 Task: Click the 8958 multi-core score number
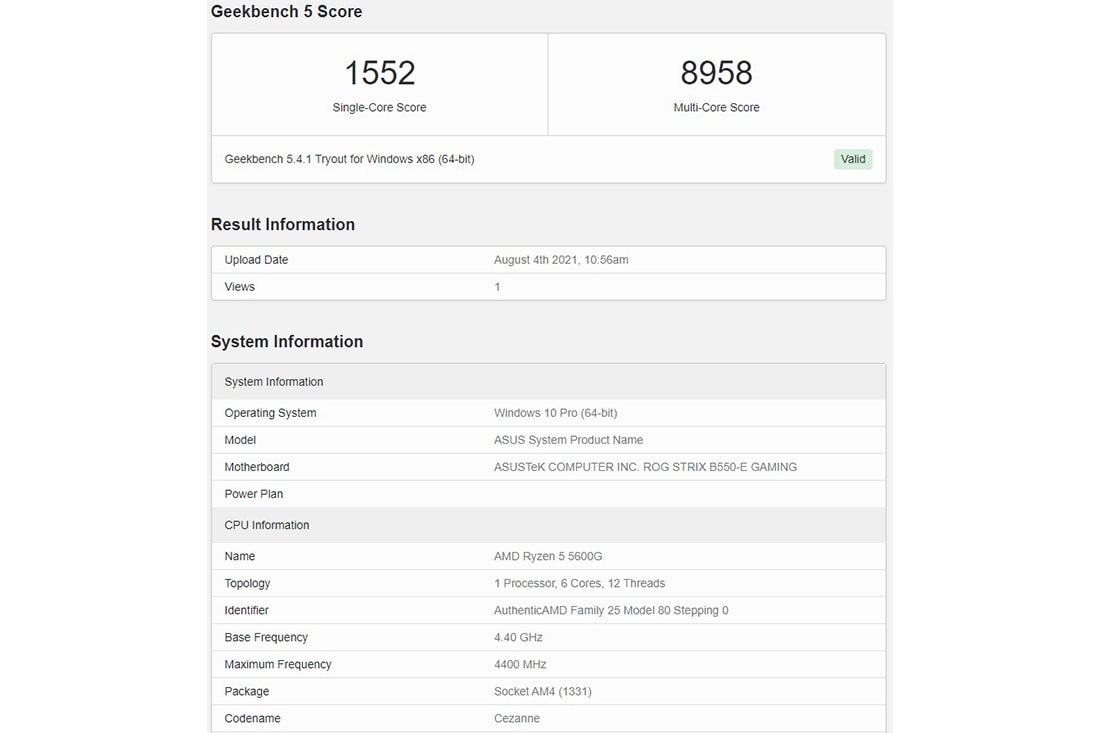[716, 73]
